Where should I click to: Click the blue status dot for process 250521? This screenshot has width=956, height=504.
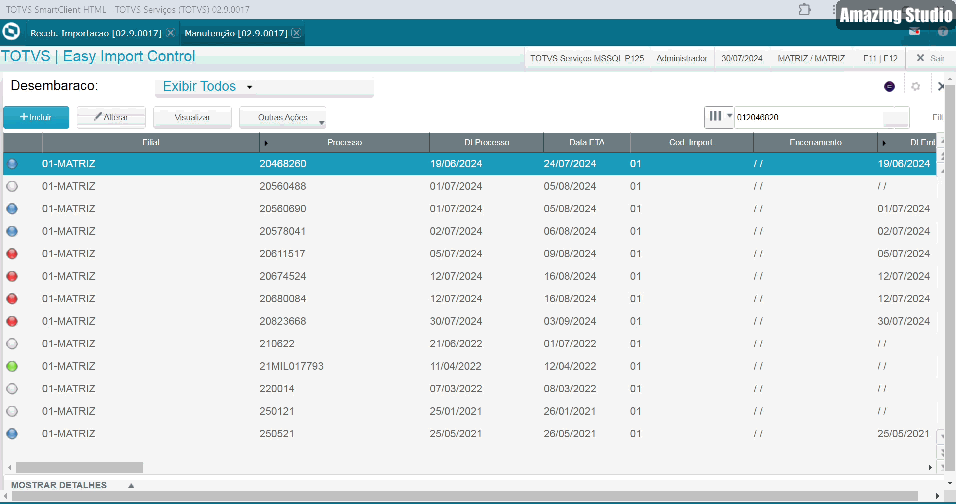click(x=12, y=435)
